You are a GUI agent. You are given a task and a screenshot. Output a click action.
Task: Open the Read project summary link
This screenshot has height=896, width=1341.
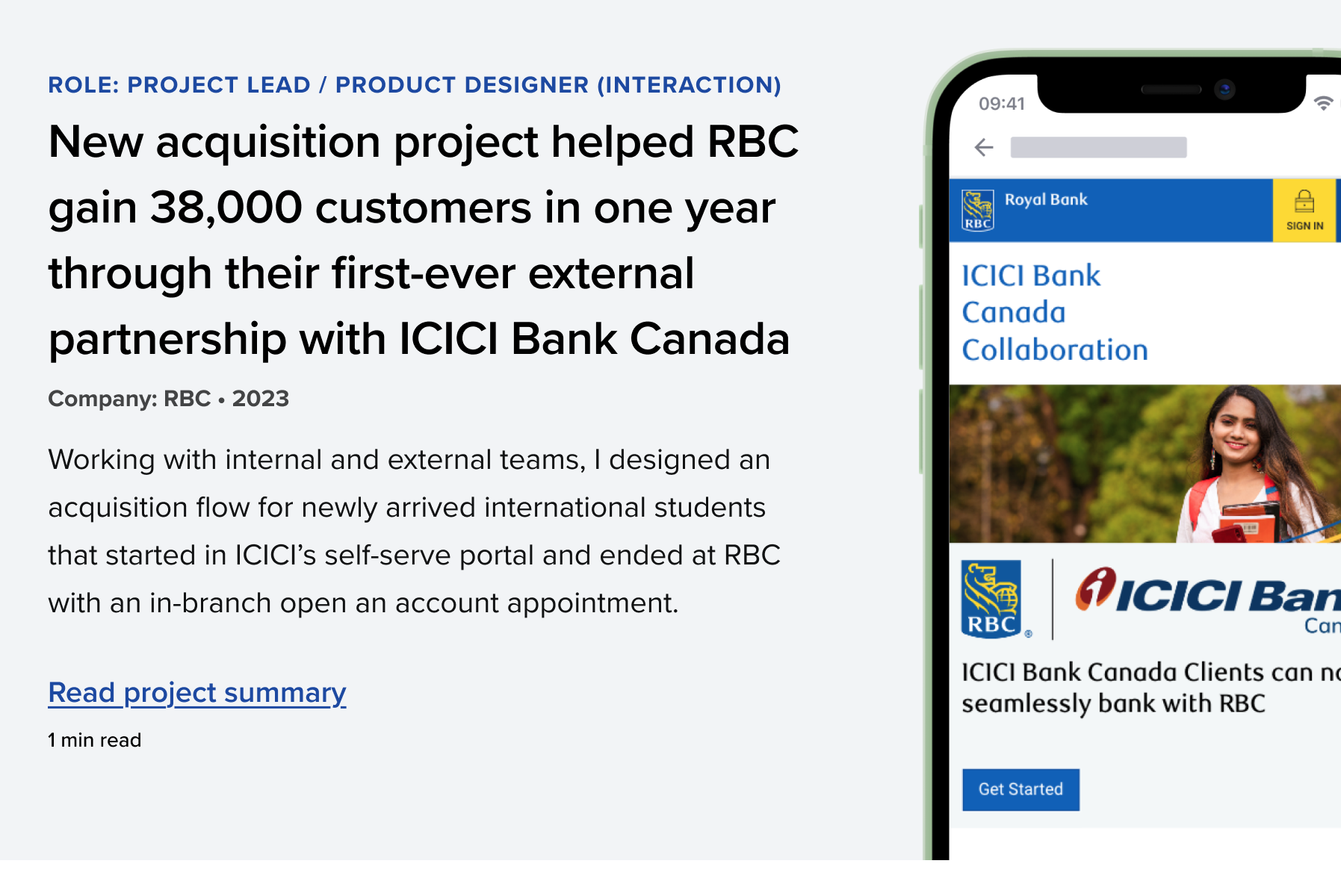197,693
